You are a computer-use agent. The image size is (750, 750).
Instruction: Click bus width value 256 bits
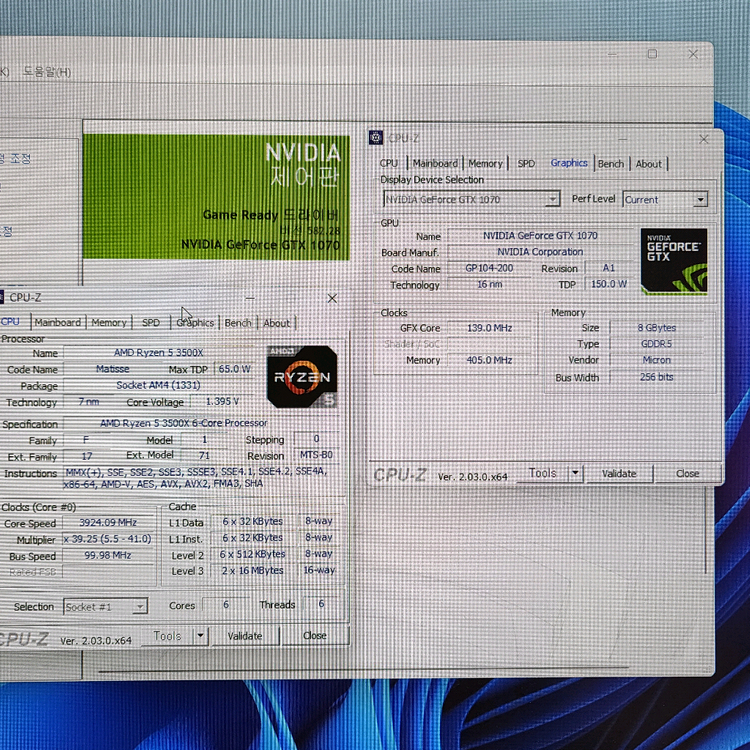click(x=656, y=377)
